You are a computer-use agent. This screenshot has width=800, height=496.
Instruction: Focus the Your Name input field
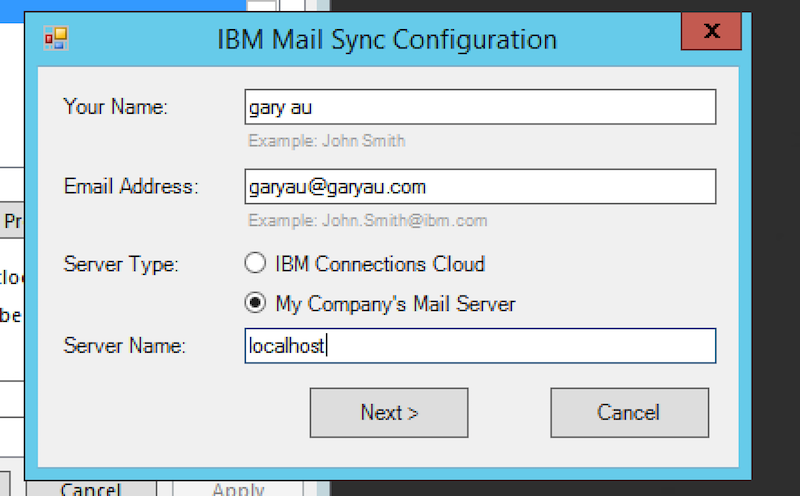pyautogui.click(x=480, y=107)
